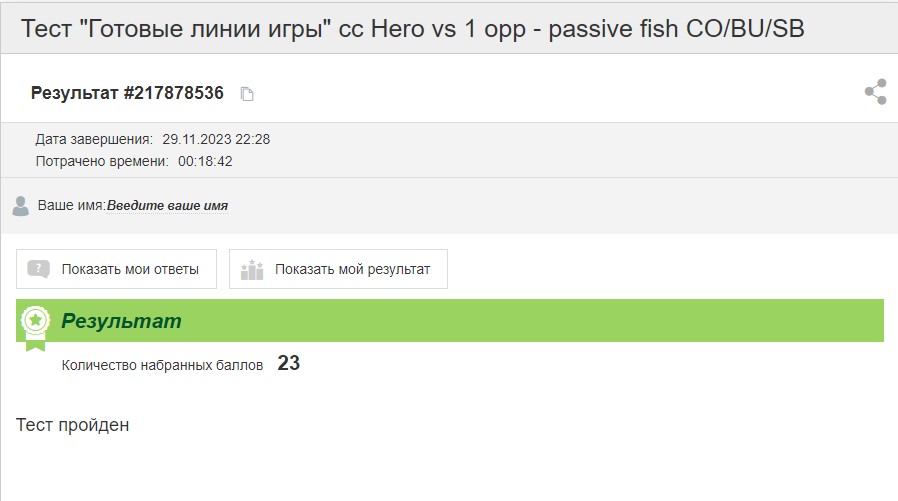Click the green "Результат" banner

[450, 321]
